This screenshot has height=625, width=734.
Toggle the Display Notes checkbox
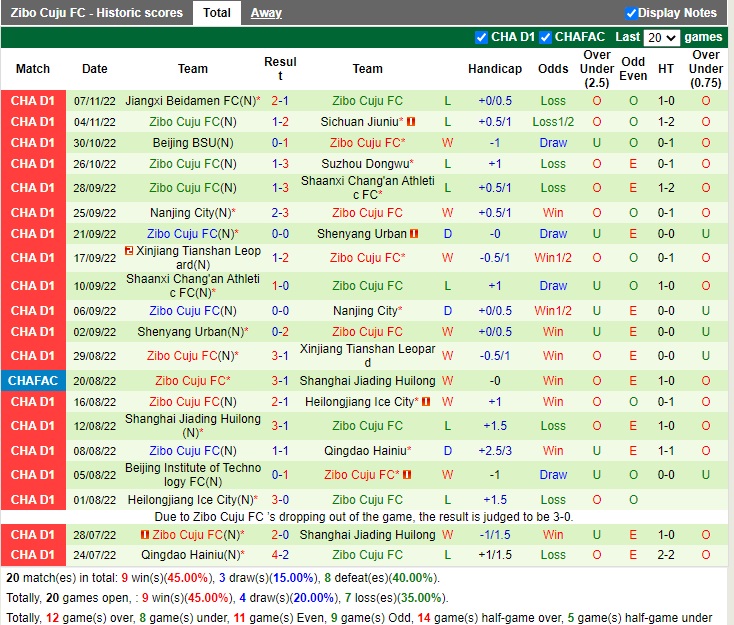(631, 13)
